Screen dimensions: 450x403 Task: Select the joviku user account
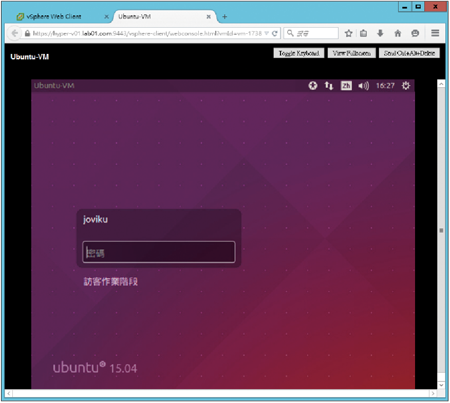[x=95, y=219]
